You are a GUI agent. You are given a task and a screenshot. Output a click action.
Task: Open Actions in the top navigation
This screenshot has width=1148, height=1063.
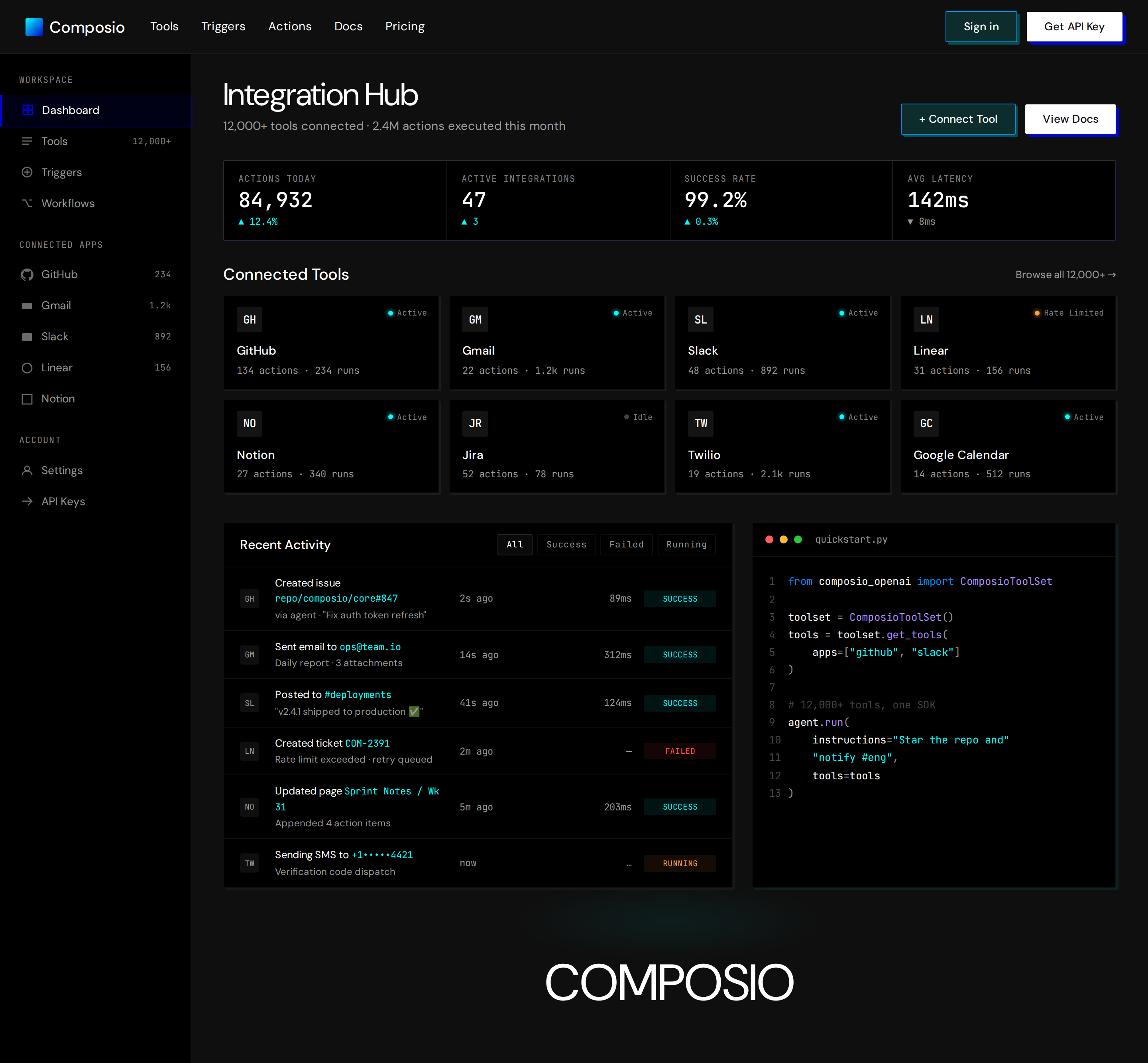289,26
